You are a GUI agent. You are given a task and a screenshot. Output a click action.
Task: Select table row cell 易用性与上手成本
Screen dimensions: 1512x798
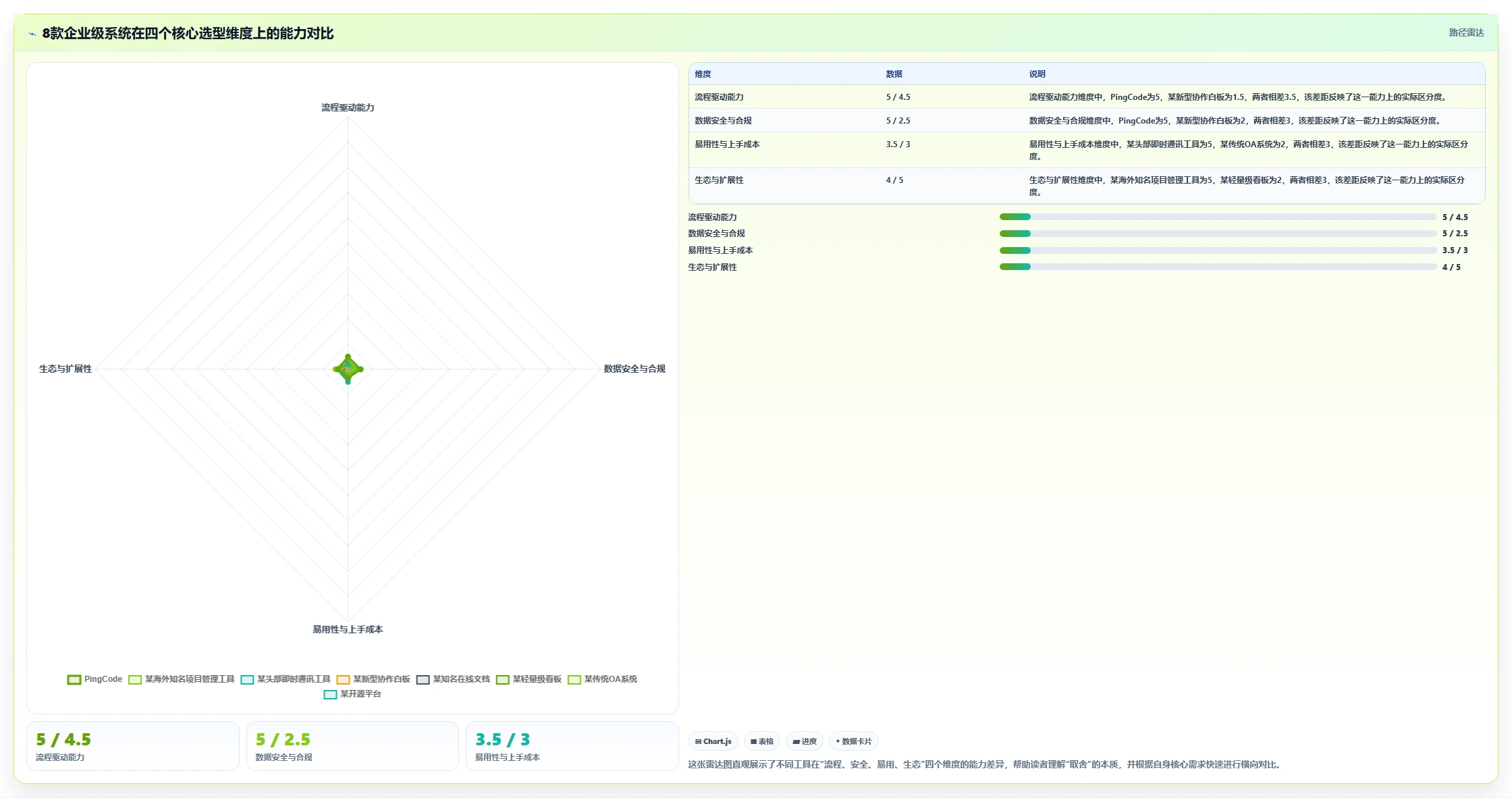point(727,144)
